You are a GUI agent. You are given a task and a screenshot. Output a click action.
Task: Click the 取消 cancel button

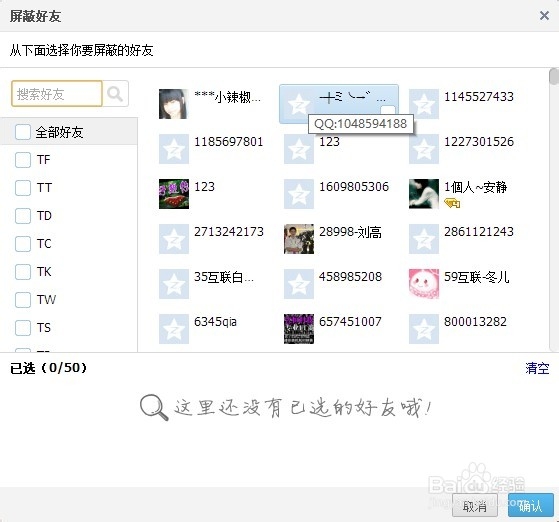coord(475,506)
